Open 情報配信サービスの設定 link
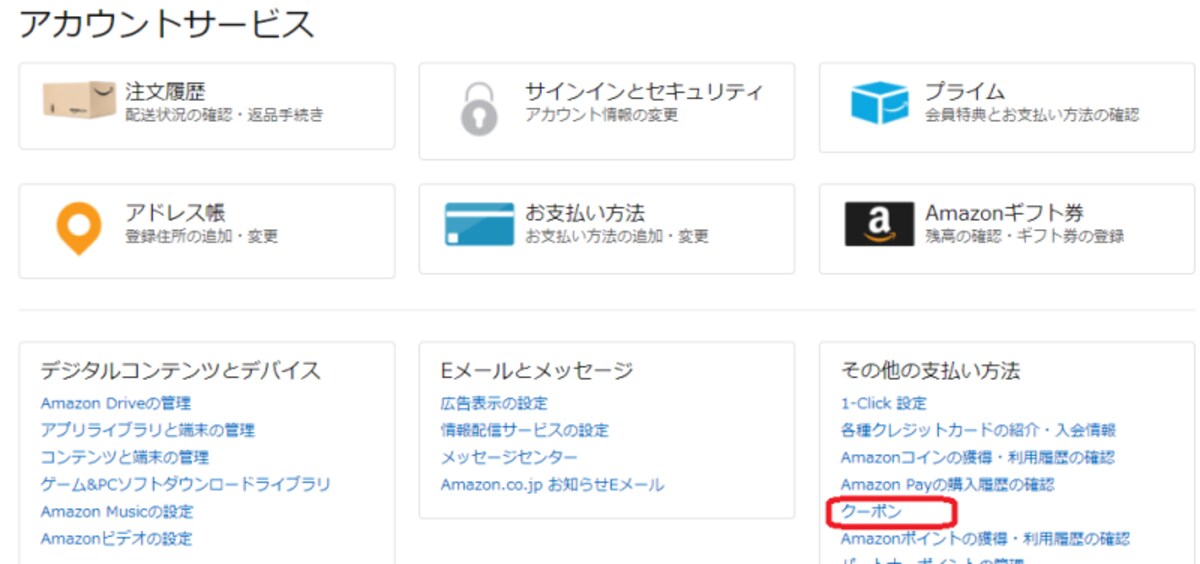Screen dimensions: 1200x564 pyautogui.click(x=524, y=431)
